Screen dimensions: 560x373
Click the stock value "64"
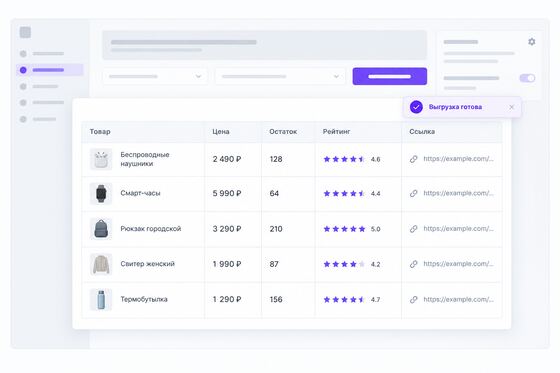click(274, 193)
